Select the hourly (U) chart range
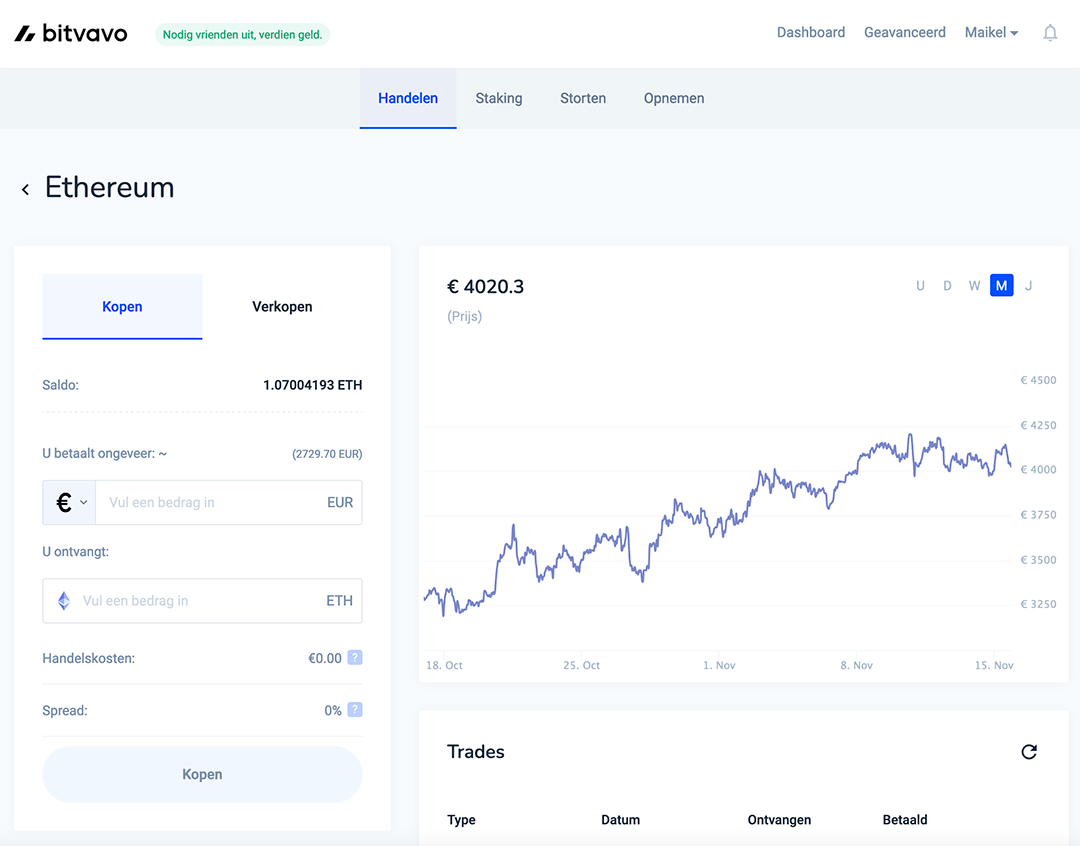Image resolution: width=1080 pixels, height=846 pixels. 920,286
